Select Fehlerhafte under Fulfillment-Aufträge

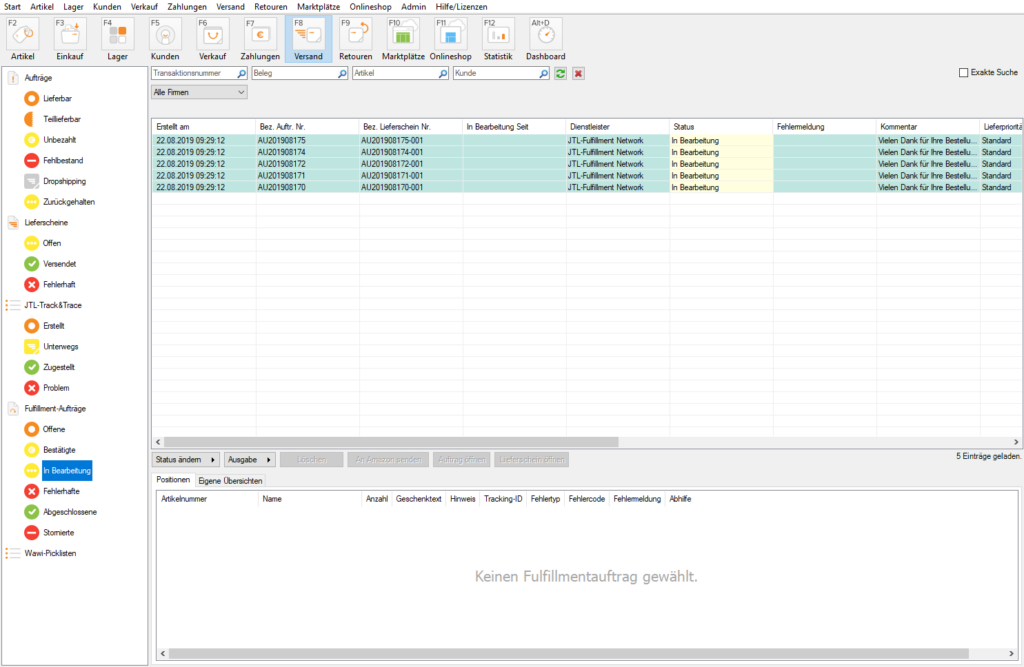[63, 491]
